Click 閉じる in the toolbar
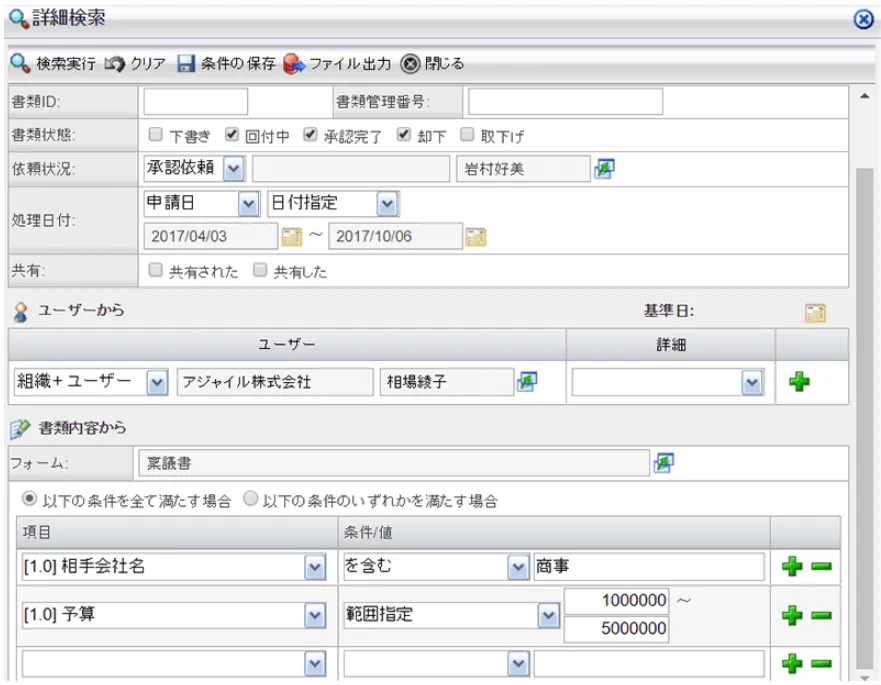 432,63
